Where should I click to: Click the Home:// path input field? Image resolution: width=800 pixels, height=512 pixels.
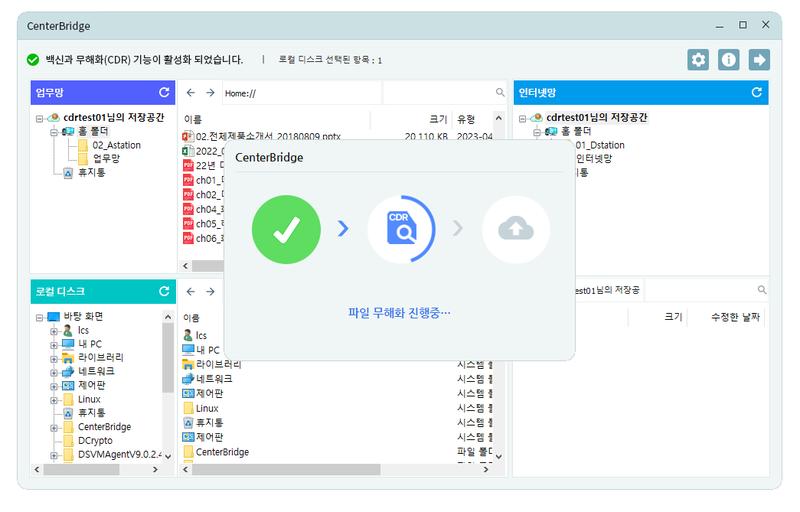[x=300, y=93]
